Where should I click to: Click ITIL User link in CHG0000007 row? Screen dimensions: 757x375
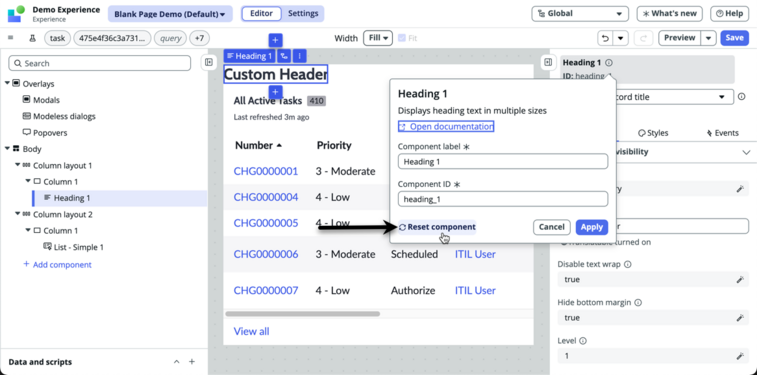tap(475, 291)
